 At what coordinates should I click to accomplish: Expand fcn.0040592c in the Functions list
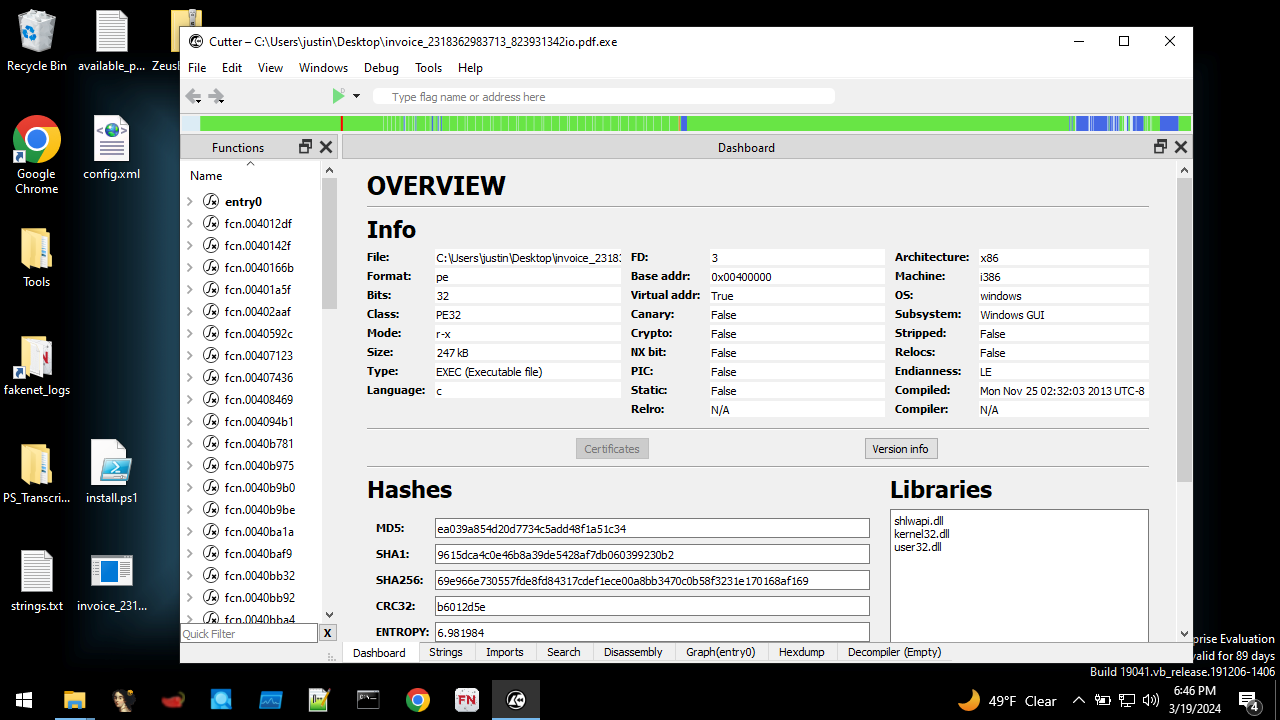[190, 334]
